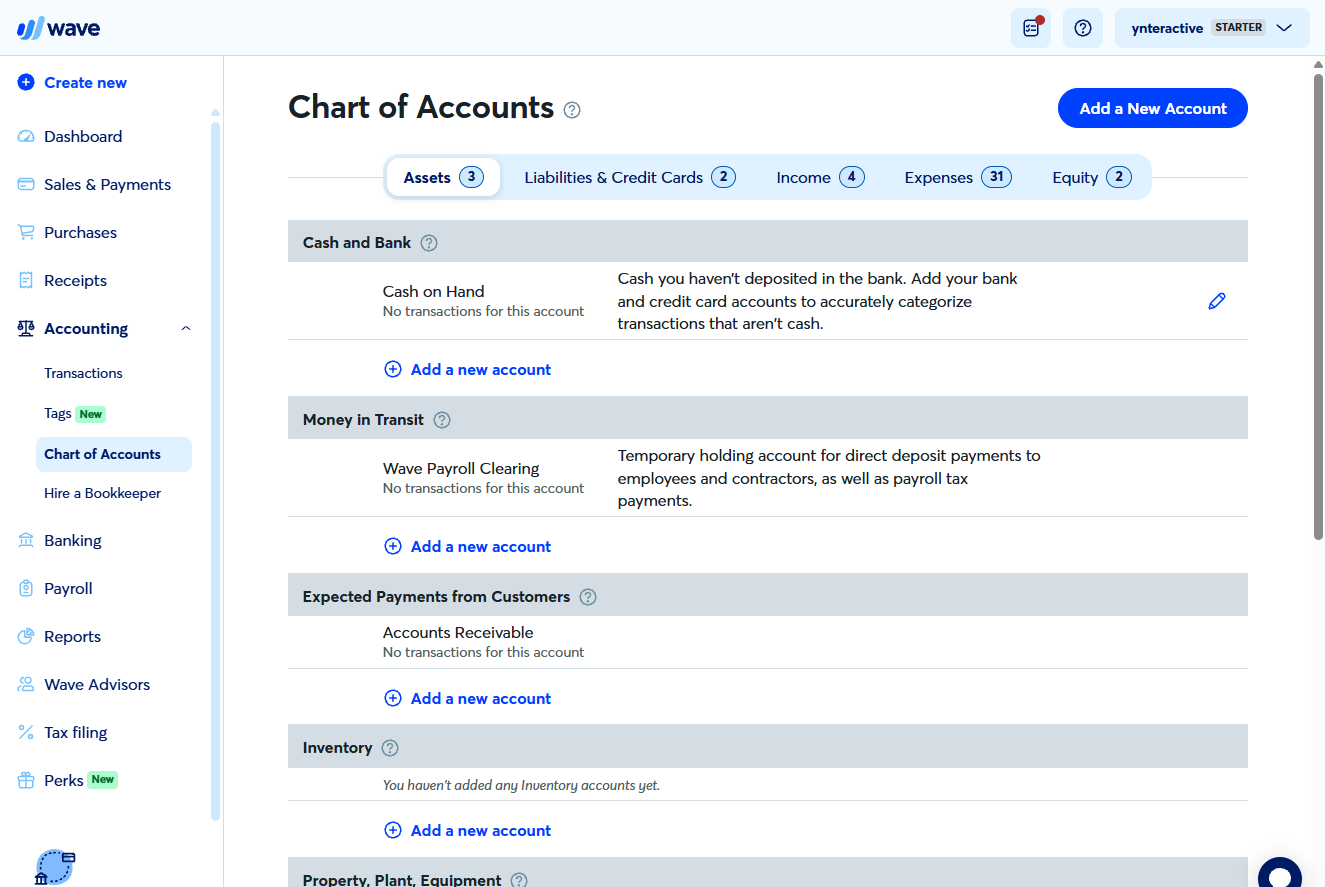Click the Wave Advisors people icon
Screen dimensions: 1325x887
point(26,685)
